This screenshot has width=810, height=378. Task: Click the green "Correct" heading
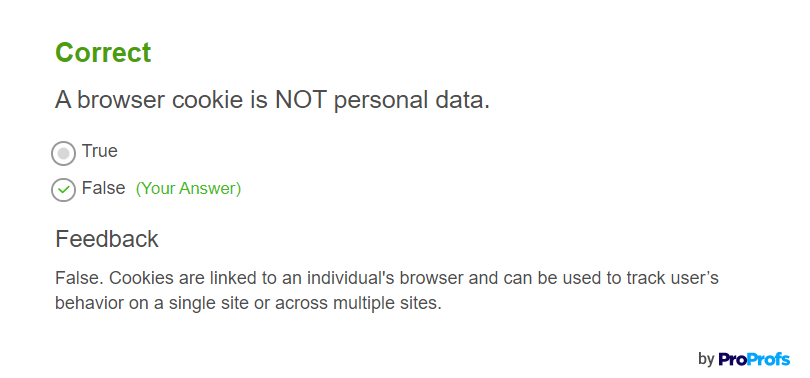point(103,53)
